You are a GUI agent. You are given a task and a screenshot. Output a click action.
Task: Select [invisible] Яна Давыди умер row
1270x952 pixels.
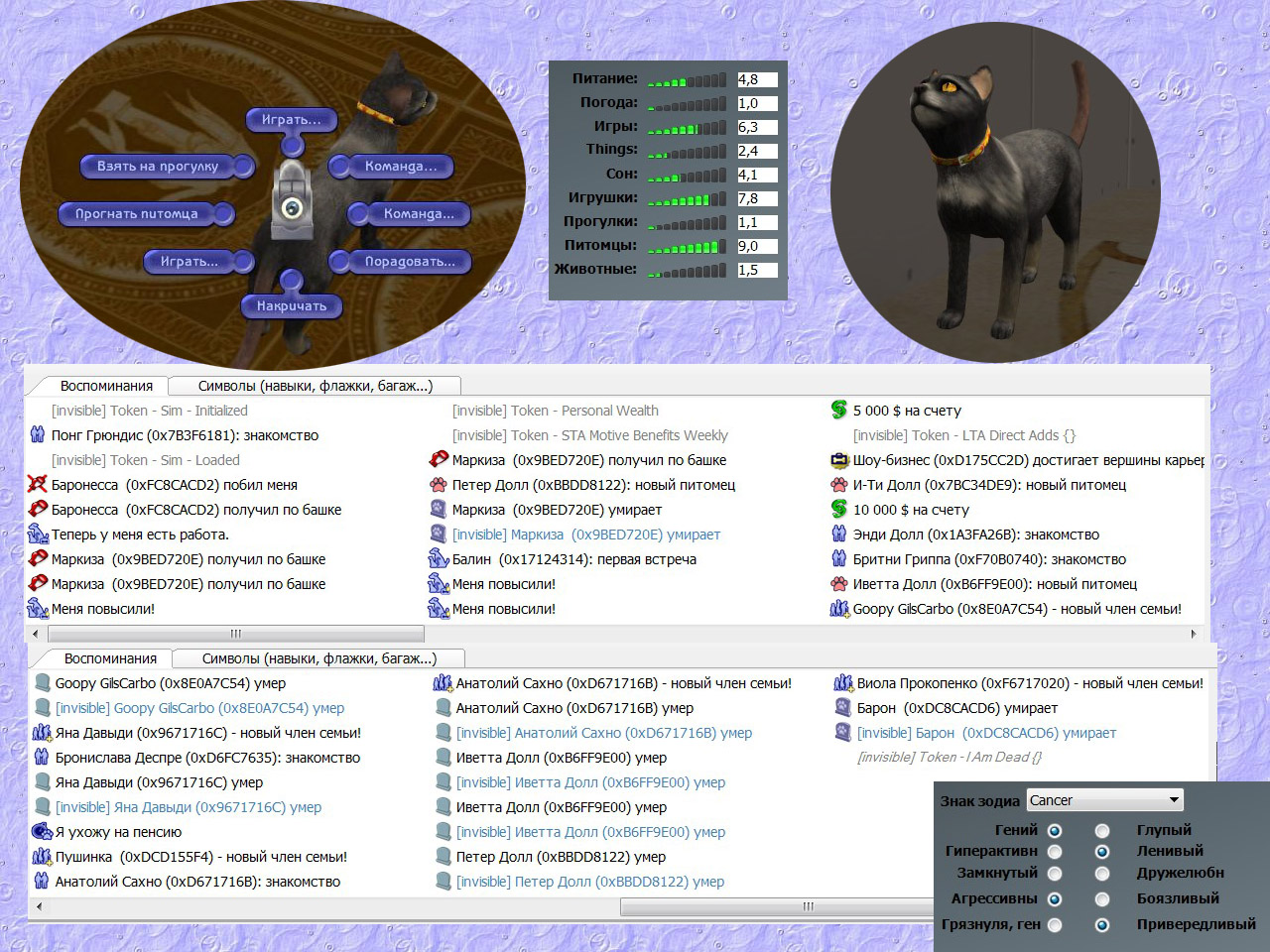tap(188, 807)
